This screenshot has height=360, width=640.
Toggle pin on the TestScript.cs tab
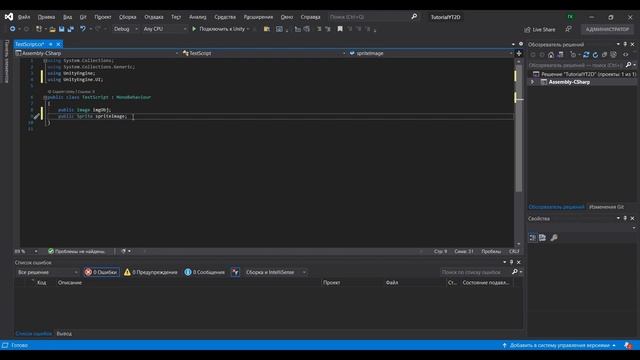click(x=51, y=44)
